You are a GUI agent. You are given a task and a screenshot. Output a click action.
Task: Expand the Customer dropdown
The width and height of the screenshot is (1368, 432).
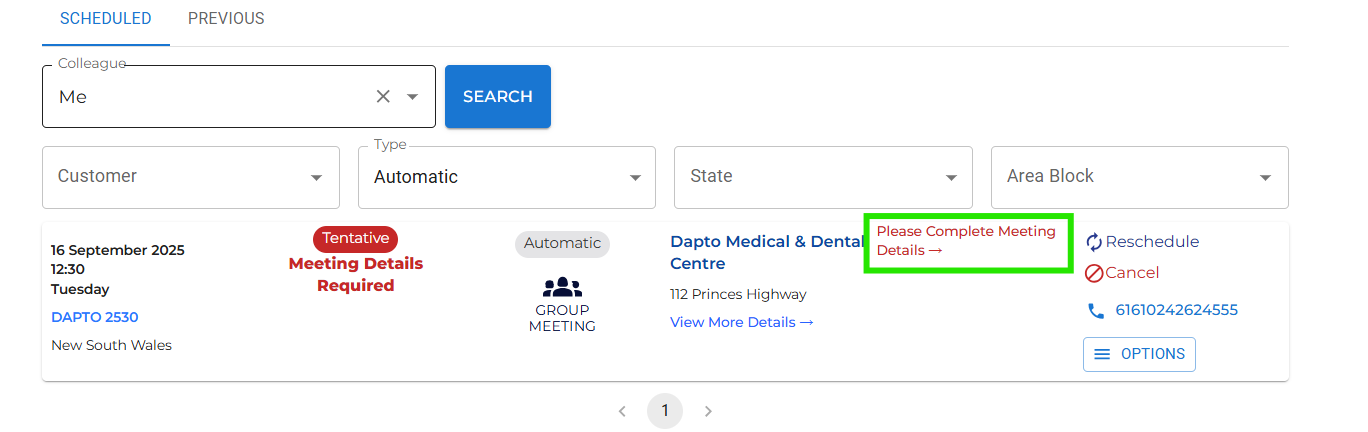[317, 178]
